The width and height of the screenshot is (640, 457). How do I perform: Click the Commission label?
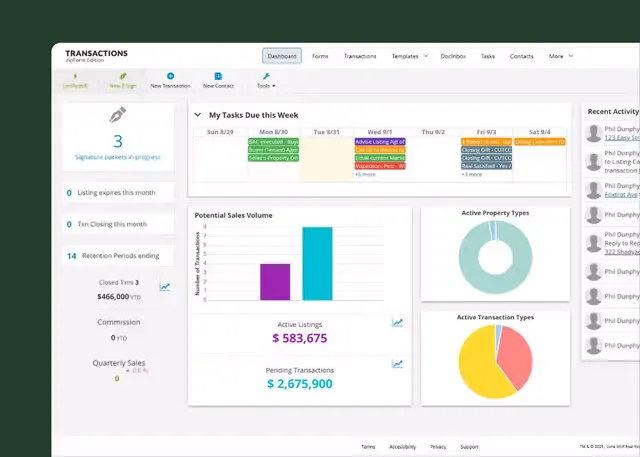pos(119,322)
